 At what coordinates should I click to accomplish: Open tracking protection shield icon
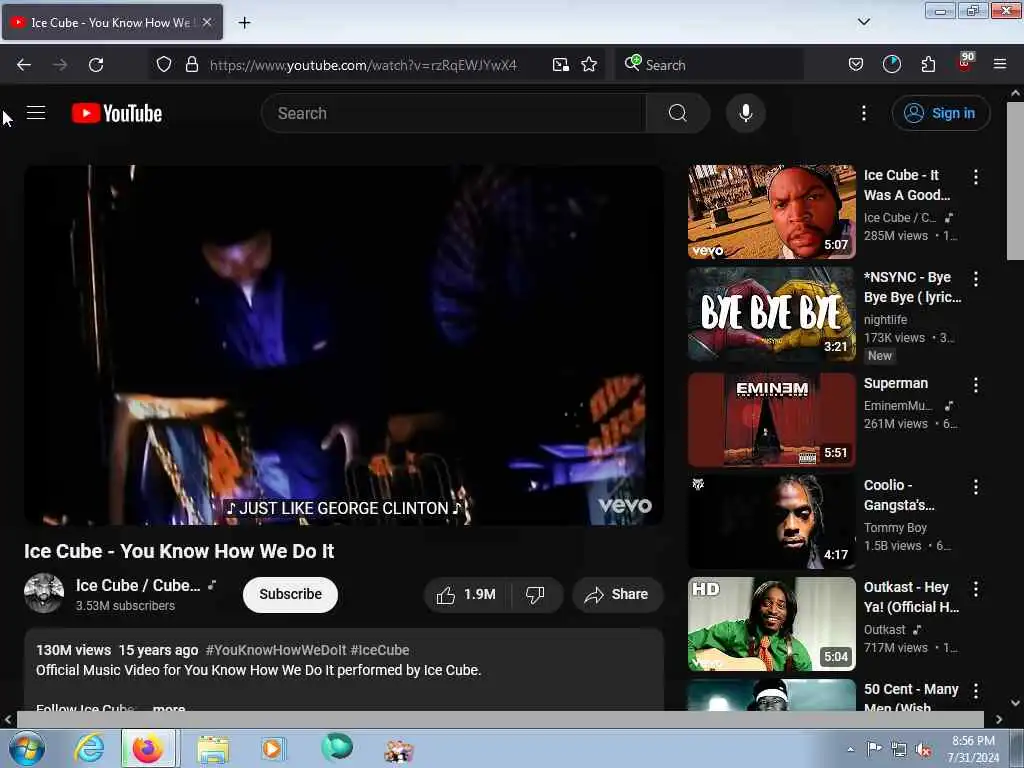(x=164, y=65)
